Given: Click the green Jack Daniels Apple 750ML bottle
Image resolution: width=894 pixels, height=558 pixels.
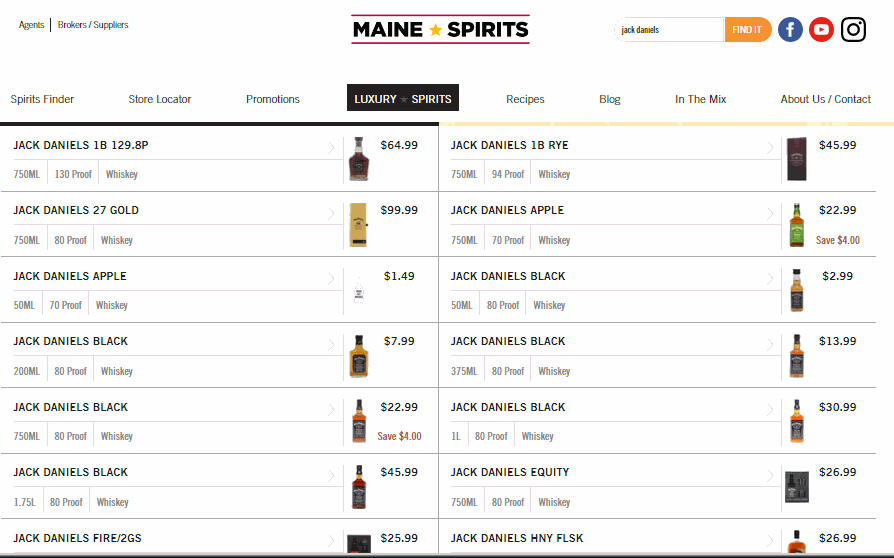Looking at the screenshot, I should pos(797,225).
